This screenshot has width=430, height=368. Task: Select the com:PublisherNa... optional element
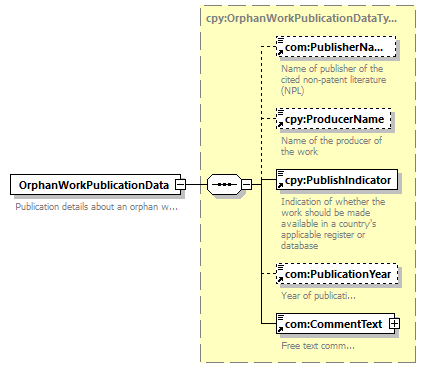pos(336,47)
